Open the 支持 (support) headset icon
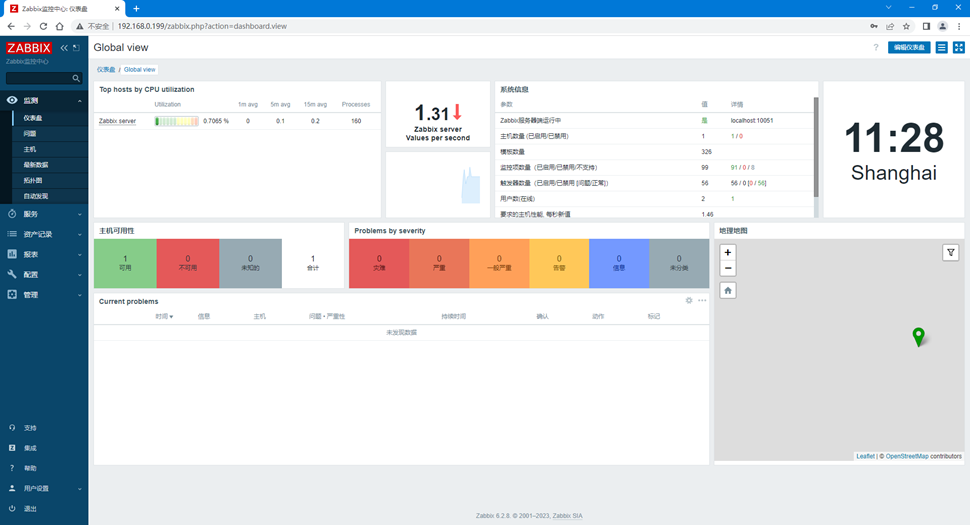This screenshot has width=970, height=525. [x=12, y=428]
